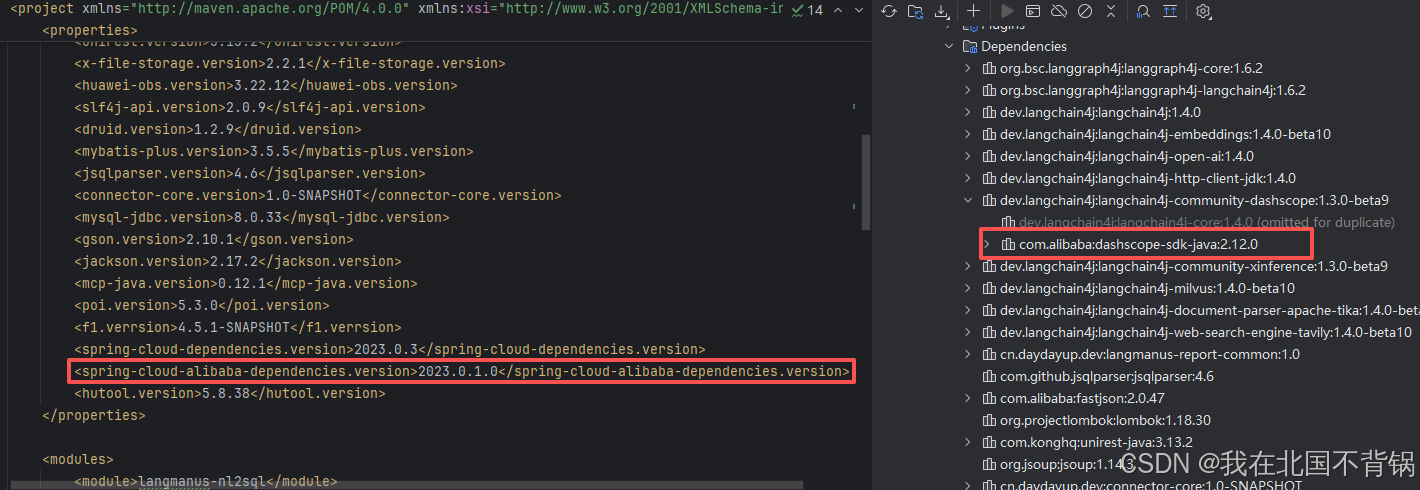Expand dev.langchain4j:langchain4j:1.4.0 dependency
The image size is (1420, 490).
pyautogui.click(x=967, y=112)
